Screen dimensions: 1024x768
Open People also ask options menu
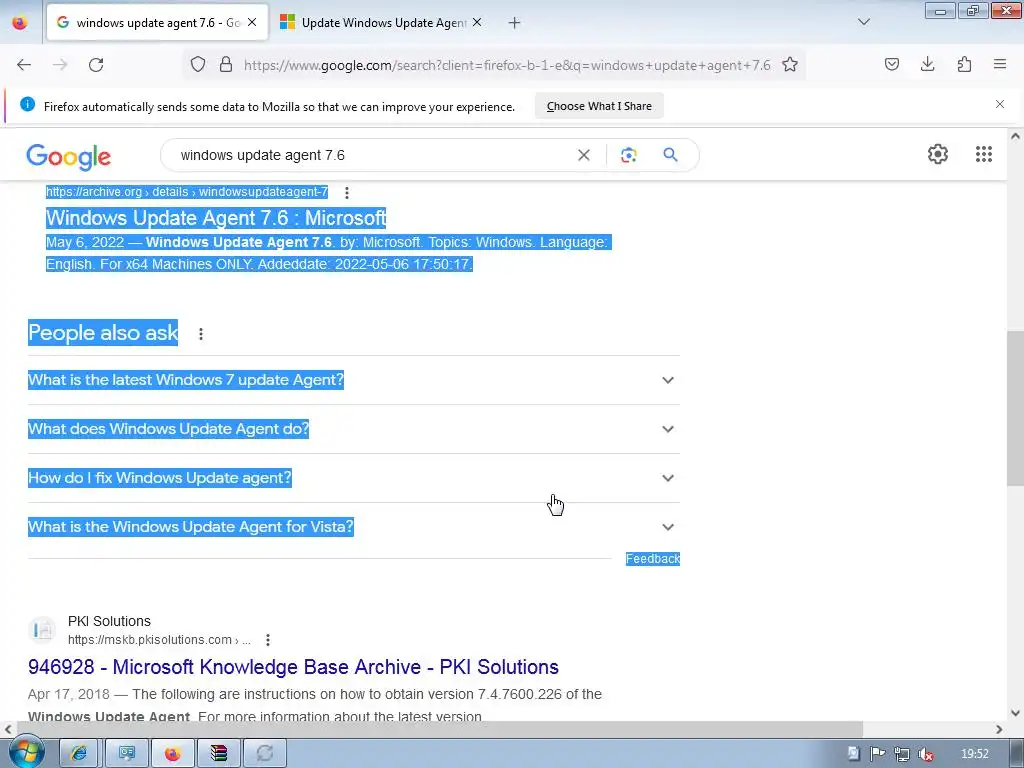tap(201, 334)
